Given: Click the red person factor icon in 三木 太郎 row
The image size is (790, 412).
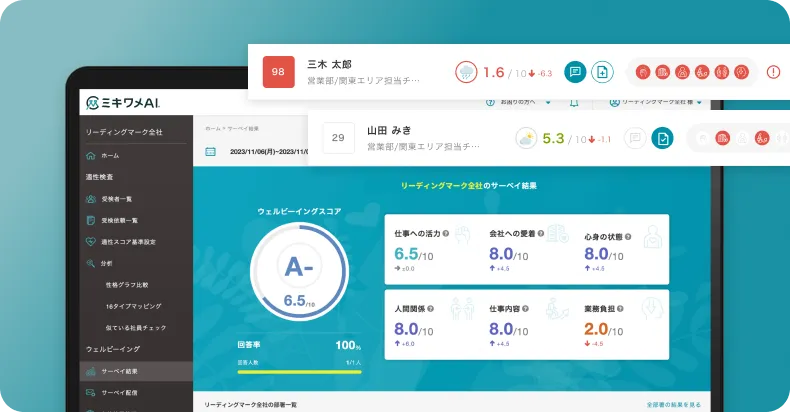Looking at the screenshot, I should tap(682, 72).
